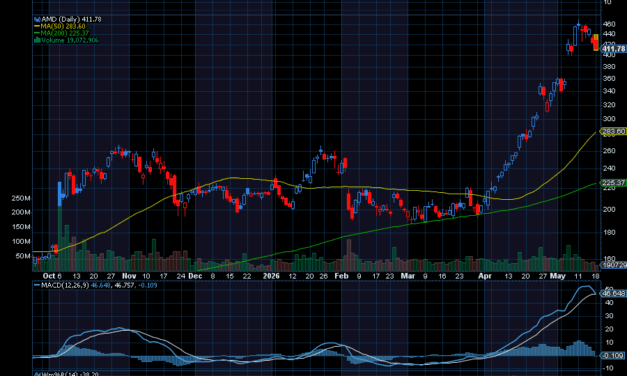The height and width of the screenshot is (376, 627).
Task: Select the Volume 19,072,906 legend text
Action: coord(70,40)
